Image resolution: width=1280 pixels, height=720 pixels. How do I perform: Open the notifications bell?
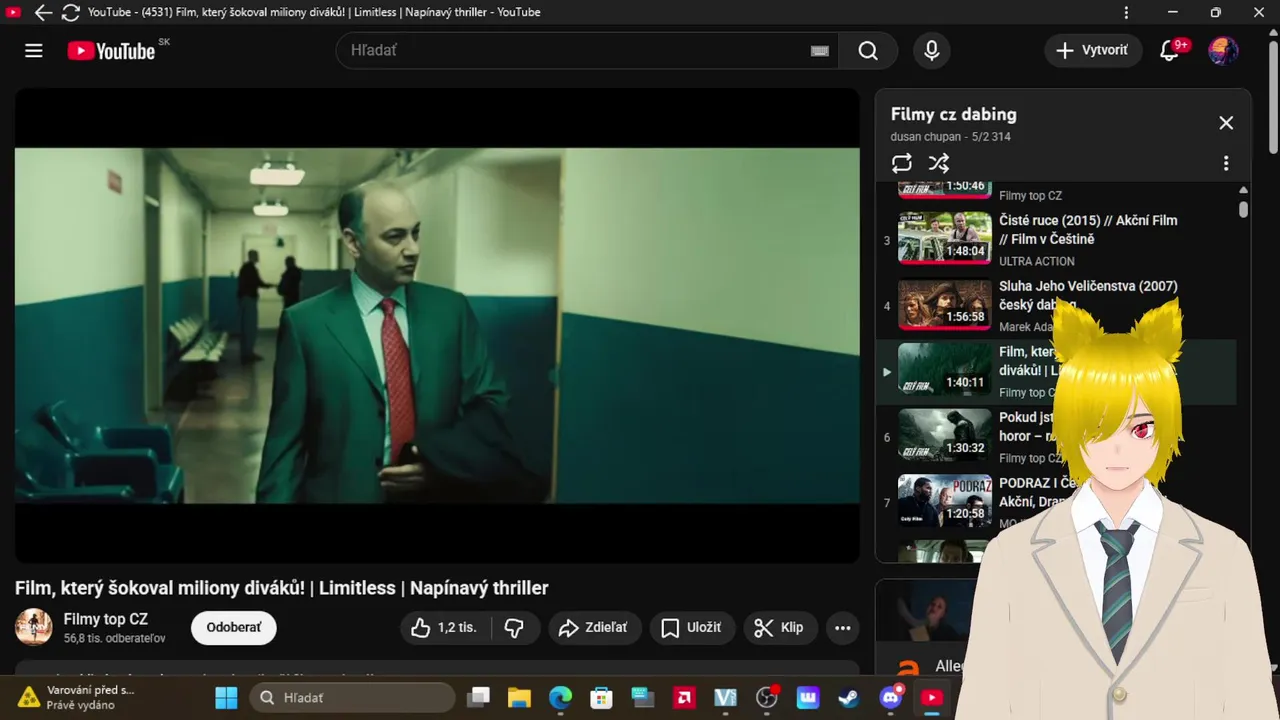tap(1169, 50)
